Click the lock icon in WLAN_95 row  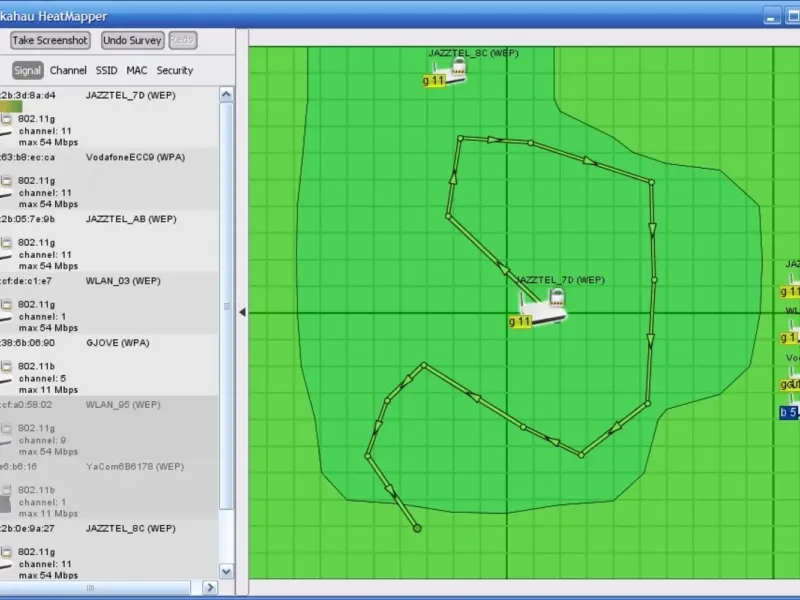[6, 428]
